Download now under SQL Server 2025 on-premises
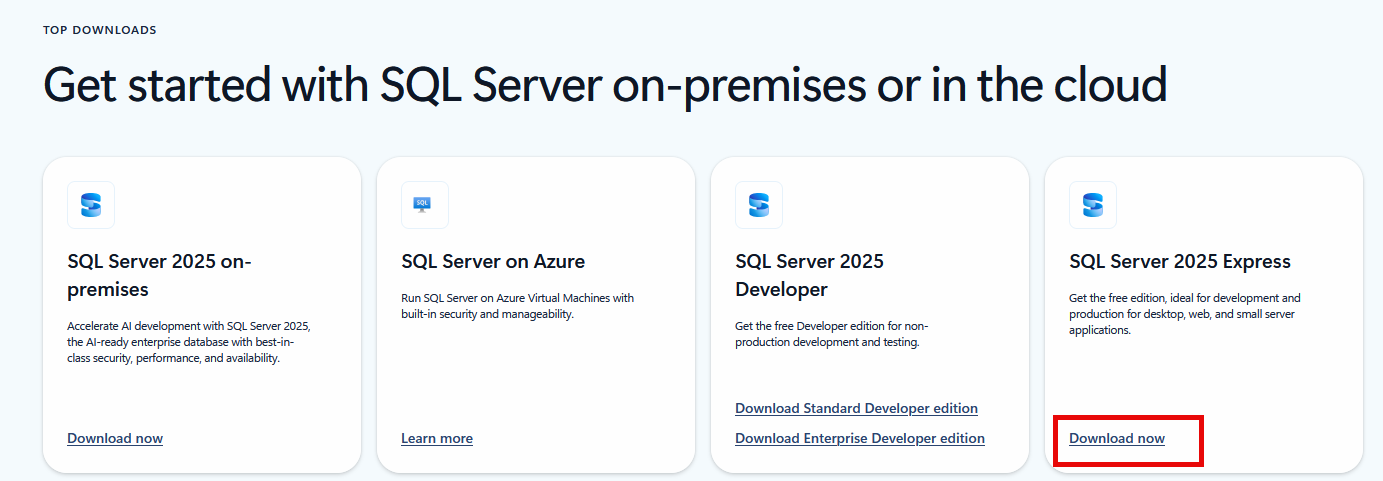Image resolution: width=1383 pixels, height=481 pixels. point(115,438)
